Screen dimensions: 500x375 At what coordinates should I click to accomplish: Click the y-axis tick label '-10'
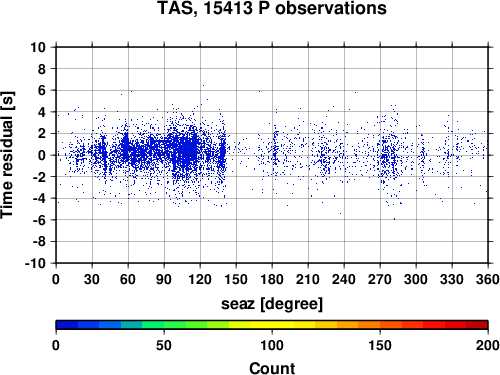[35, 263]
